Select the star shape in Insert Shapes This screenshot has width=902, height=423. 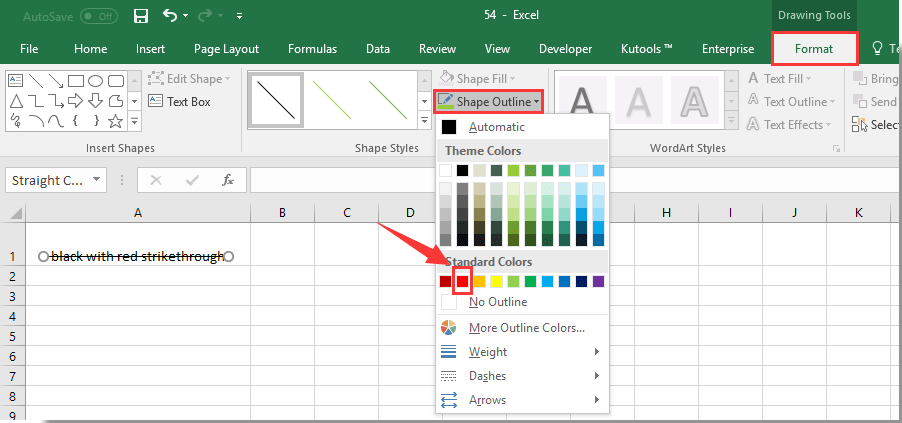tap(116, 121)
